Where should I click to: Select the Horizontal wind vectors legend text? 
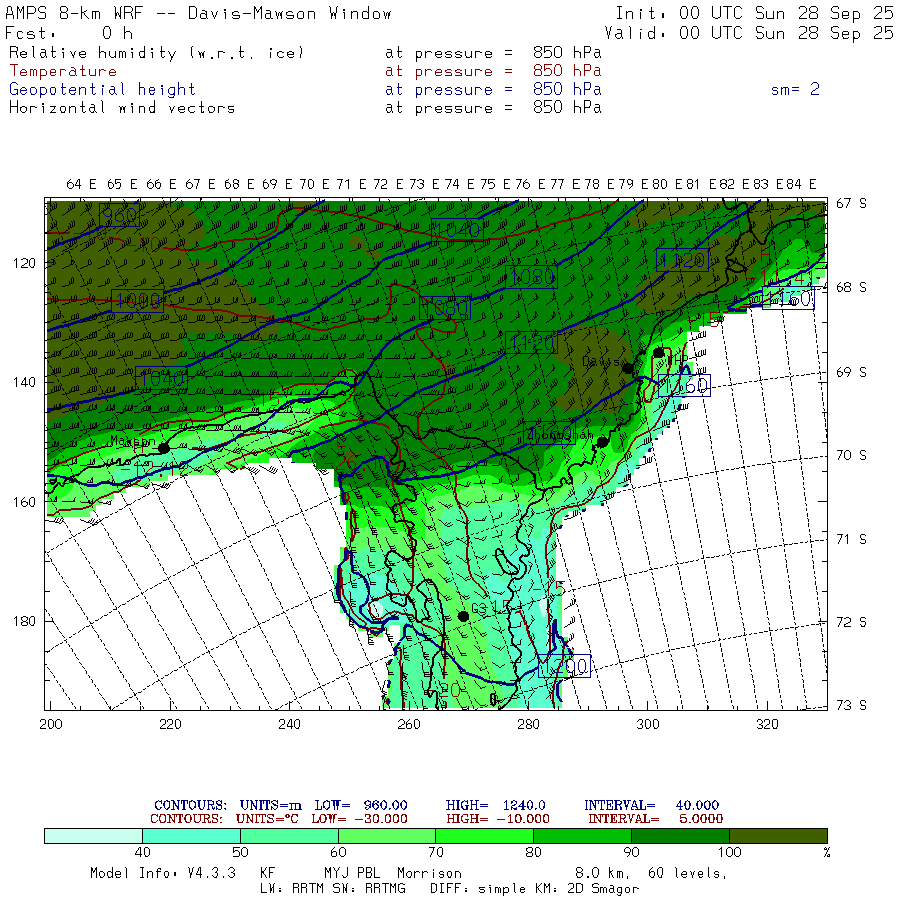122,107
